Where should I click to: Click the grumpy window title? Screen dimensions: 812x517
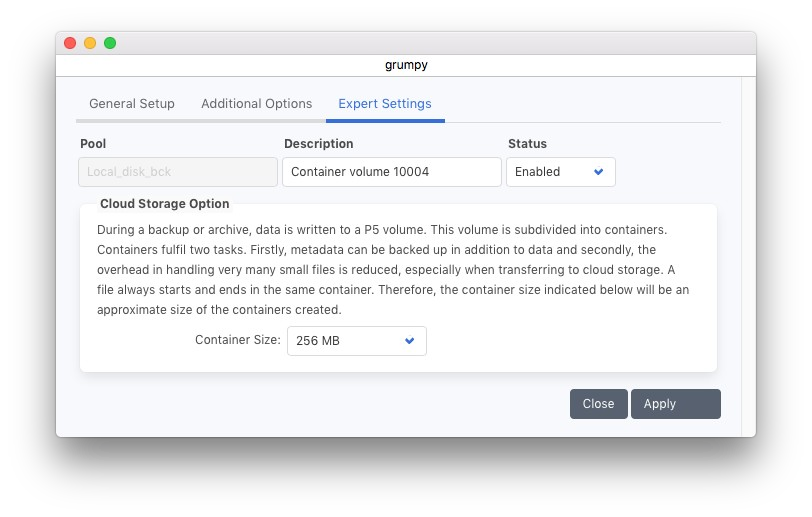pos(406,66)
